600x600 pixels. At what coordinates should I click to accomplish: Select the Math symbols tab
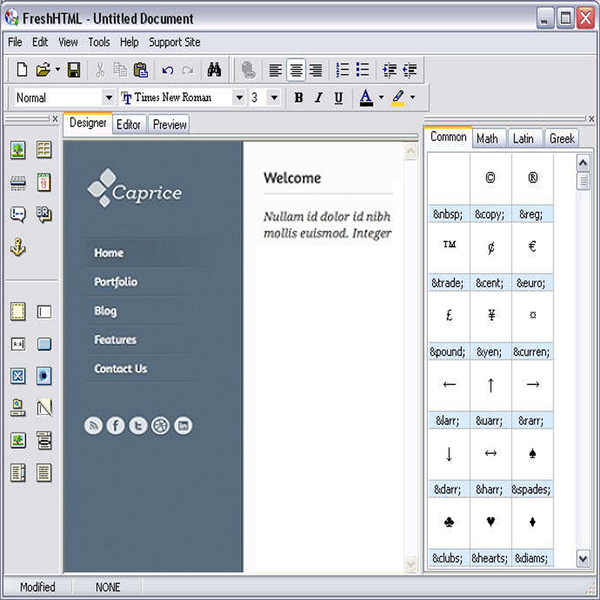point(488,138)
